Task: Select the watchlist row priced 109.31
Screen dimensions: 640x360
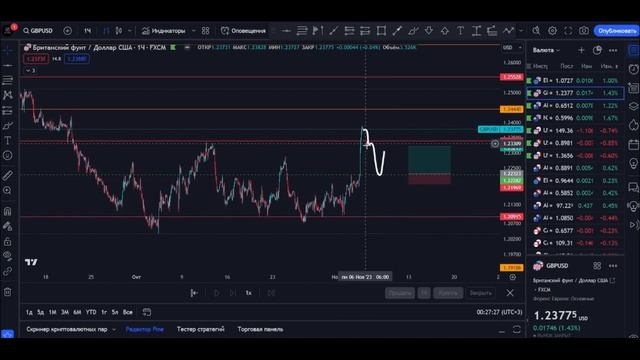Action: pyautogui.click(x=575, y=243)
